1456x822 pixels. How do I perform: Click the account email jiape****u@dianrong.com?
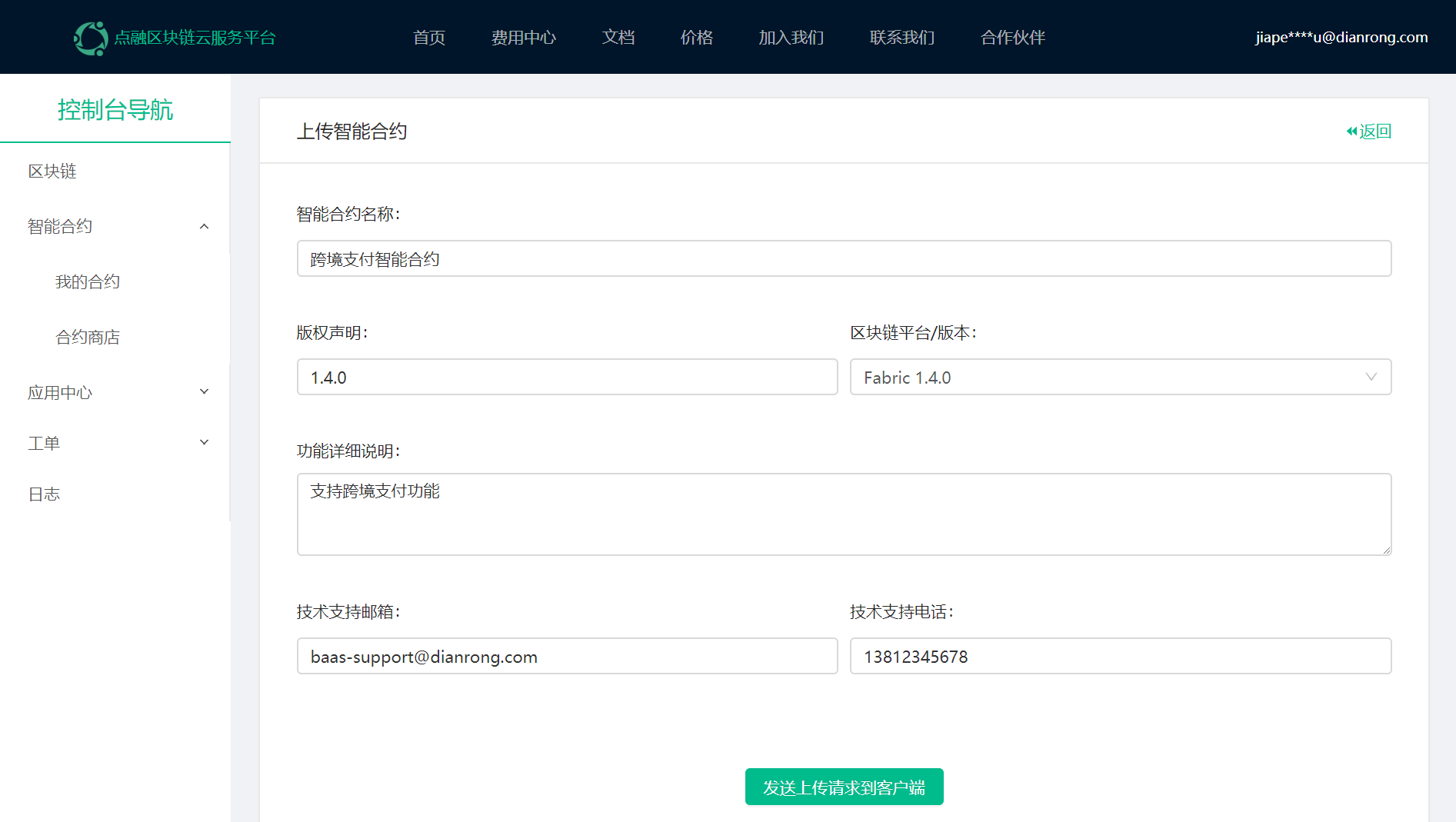pyautogui.click(x=1341, y=37)
